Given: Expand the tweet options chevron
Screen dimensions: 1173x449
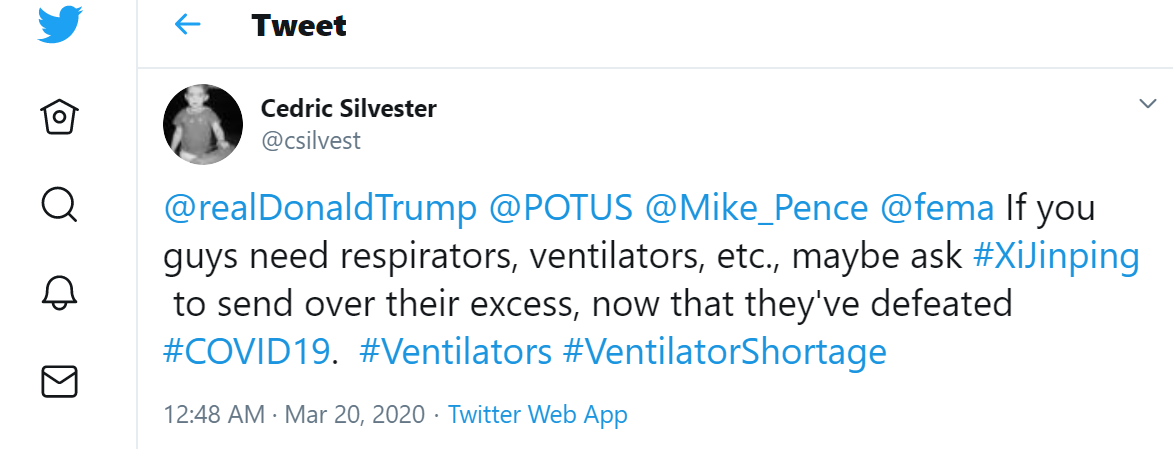Looking at the screenshot, I should (1149, 104).
